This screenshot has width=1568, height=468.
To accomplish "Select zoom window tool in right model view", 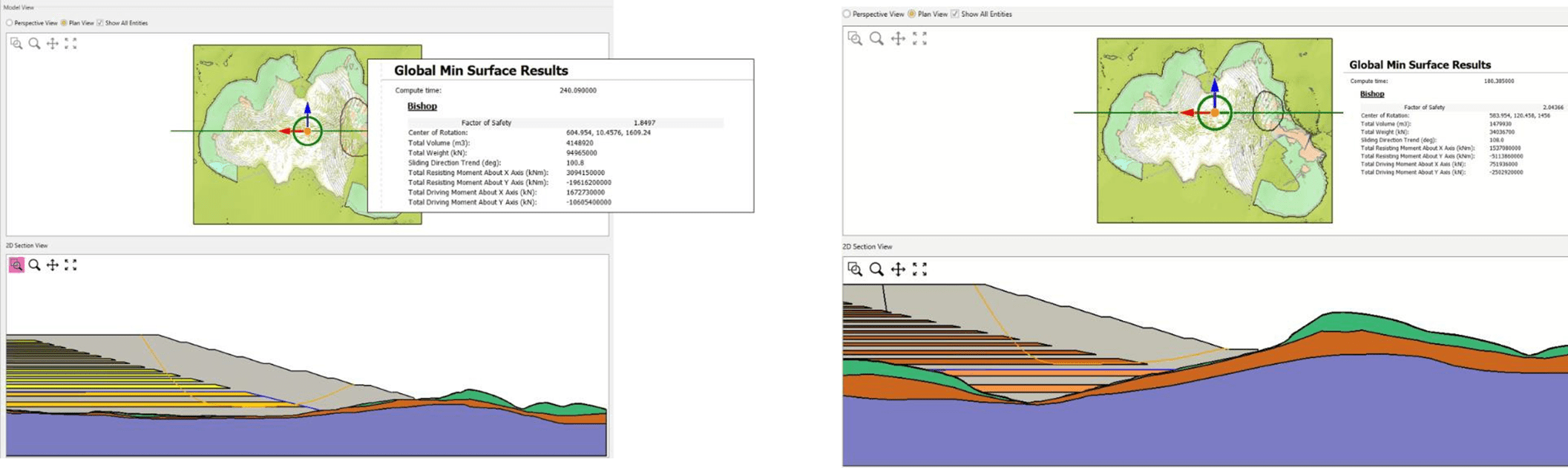I will click(855, 38).
